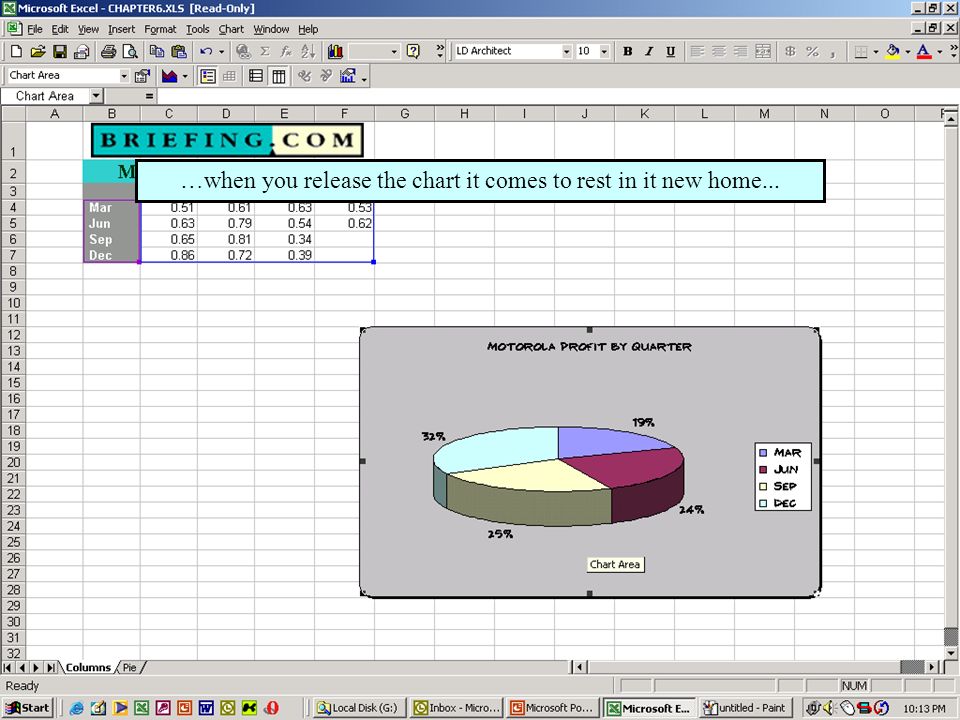The image size is (960, 720).
Task: Toggle the chart Data Table button
Action: 229,76
